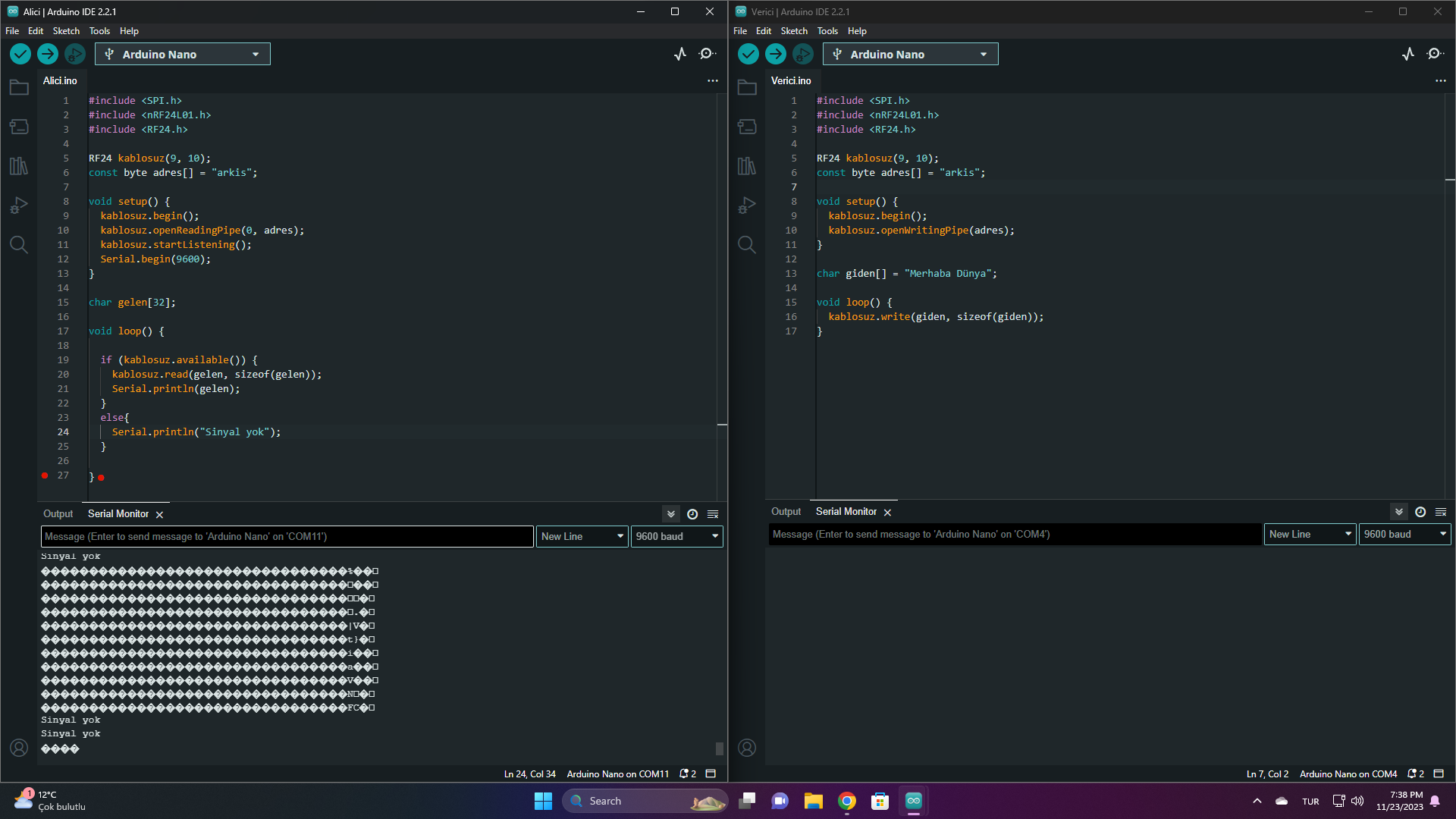Viewport: 1456px width, 819px height.
Task: Switch to Output tab in Alici window
Action: 58,514
